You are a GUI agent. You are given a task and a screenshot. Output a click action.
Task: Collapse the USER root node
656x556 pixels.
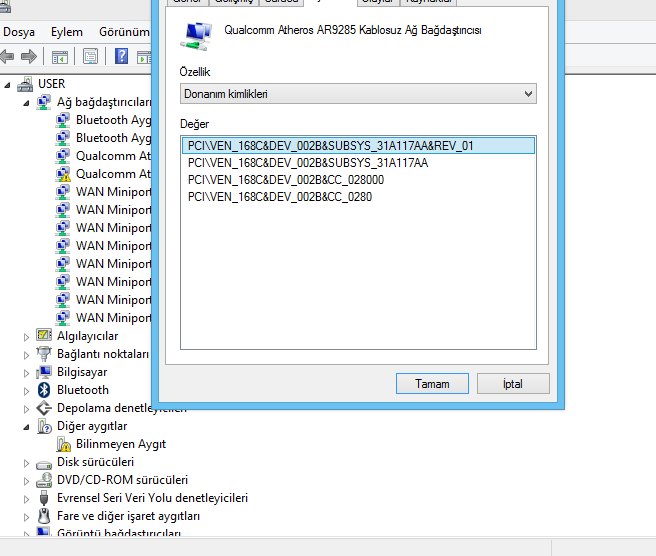[x=7, y=85]
